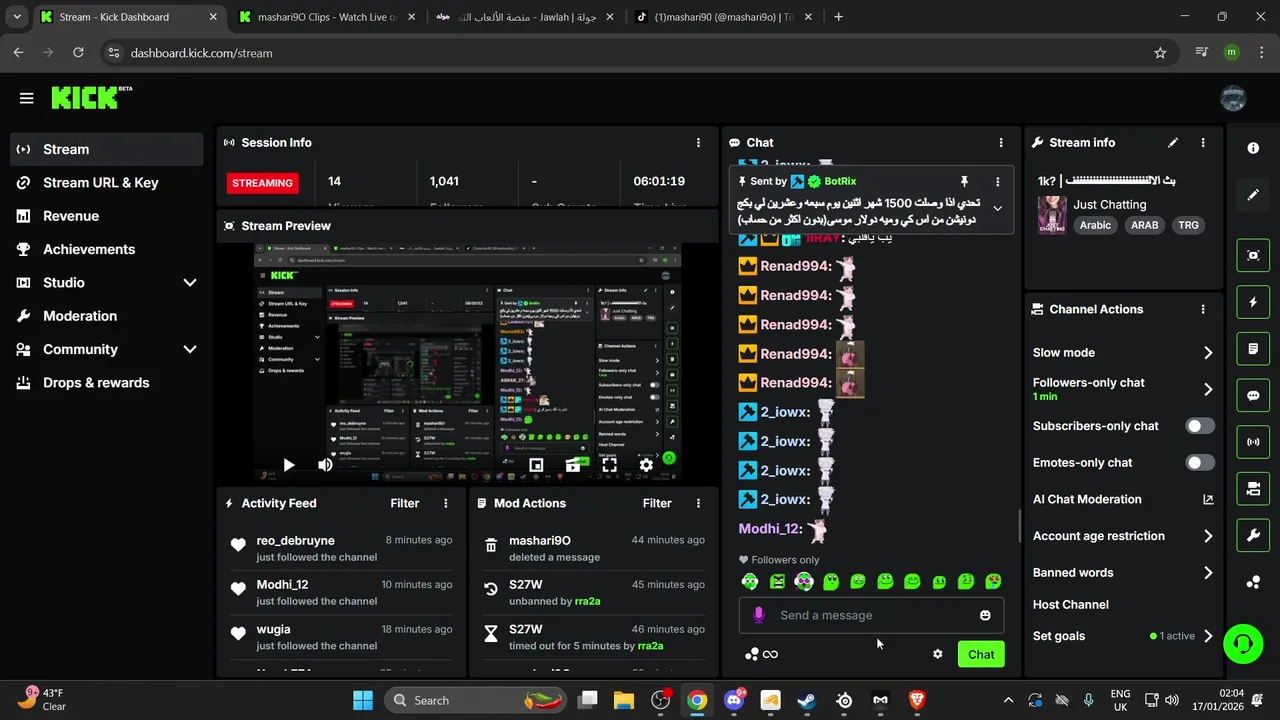Edit stream info with the pencil icon

[x=1173, y=143]
